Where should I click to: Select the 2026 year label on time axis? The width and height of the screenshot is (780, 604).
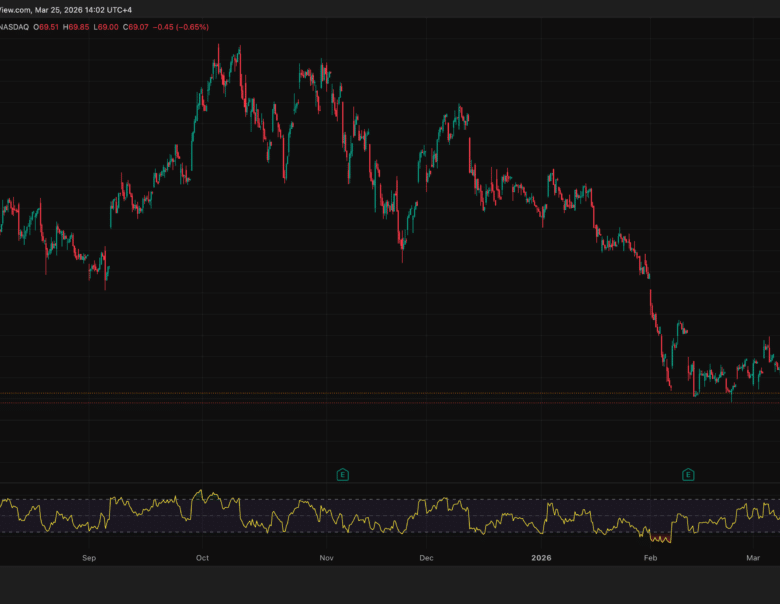click(x=541, y=557)
